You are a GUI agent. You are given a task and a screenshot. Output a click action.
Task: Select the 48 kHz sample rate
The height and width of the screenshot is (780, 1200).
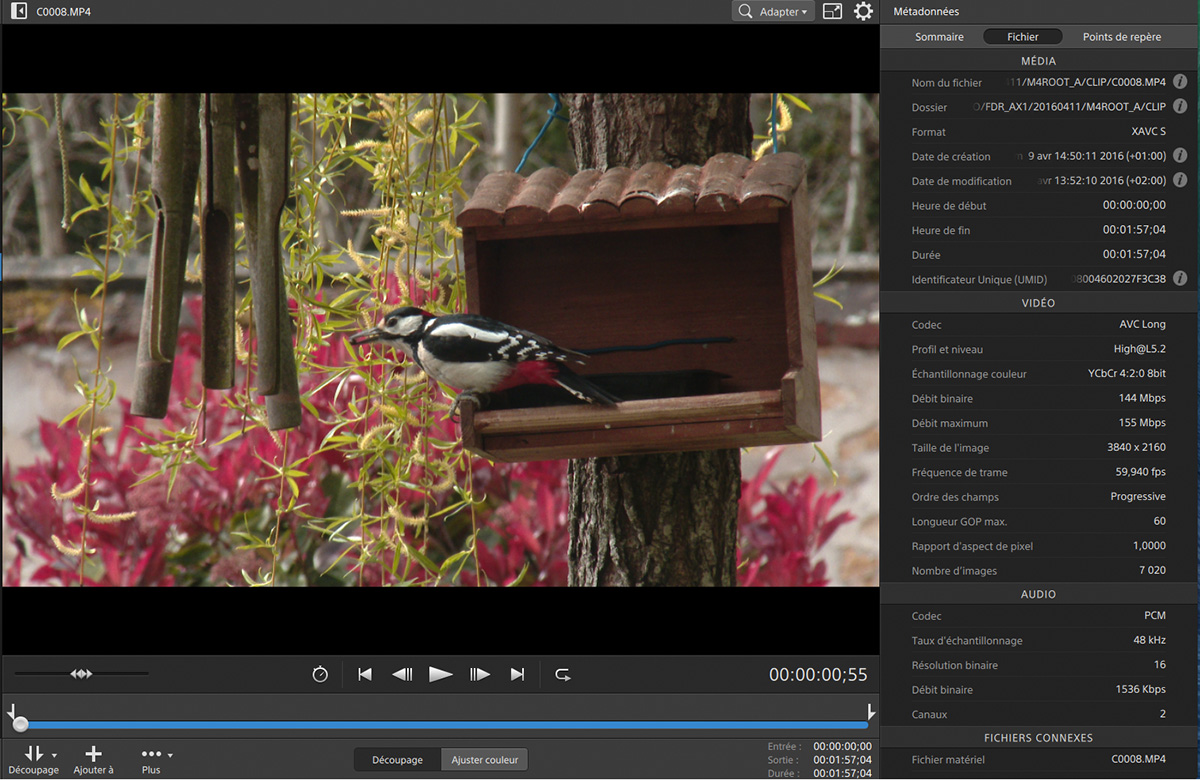[x=1149, y=640]
